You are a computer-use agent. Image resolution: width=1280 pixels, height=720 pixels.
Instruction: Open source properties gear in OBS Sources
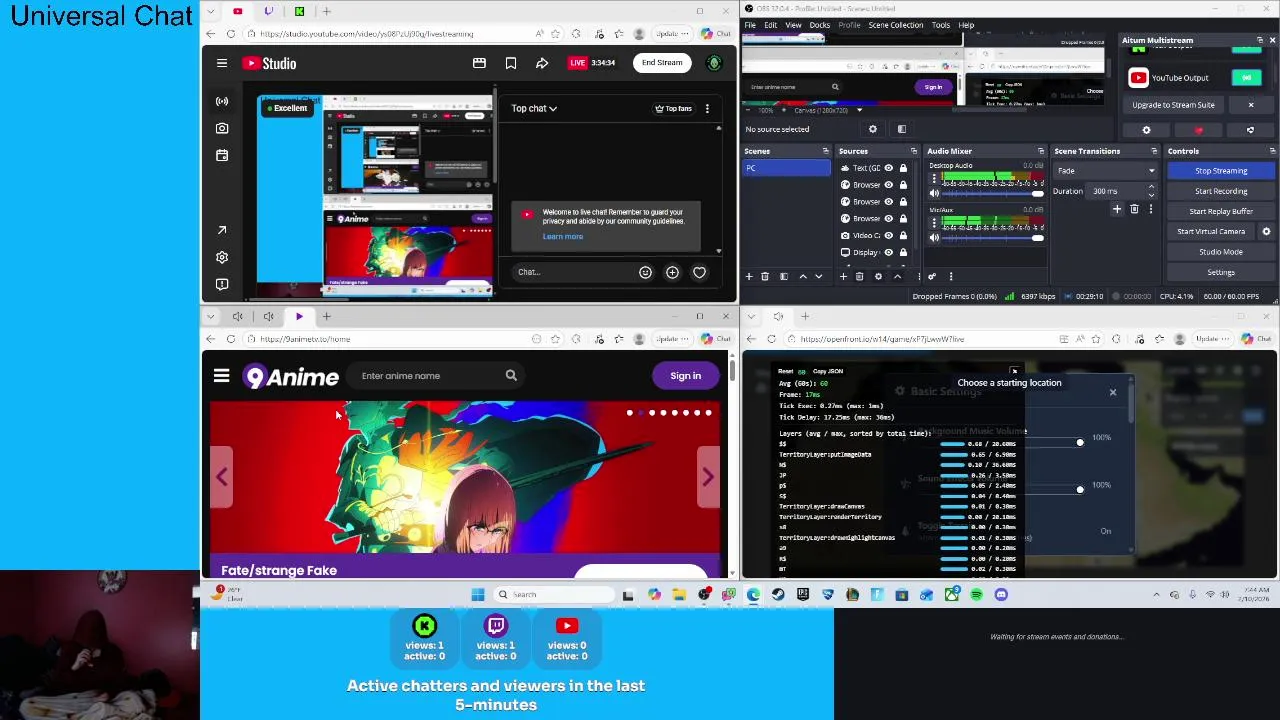[878, 277]
